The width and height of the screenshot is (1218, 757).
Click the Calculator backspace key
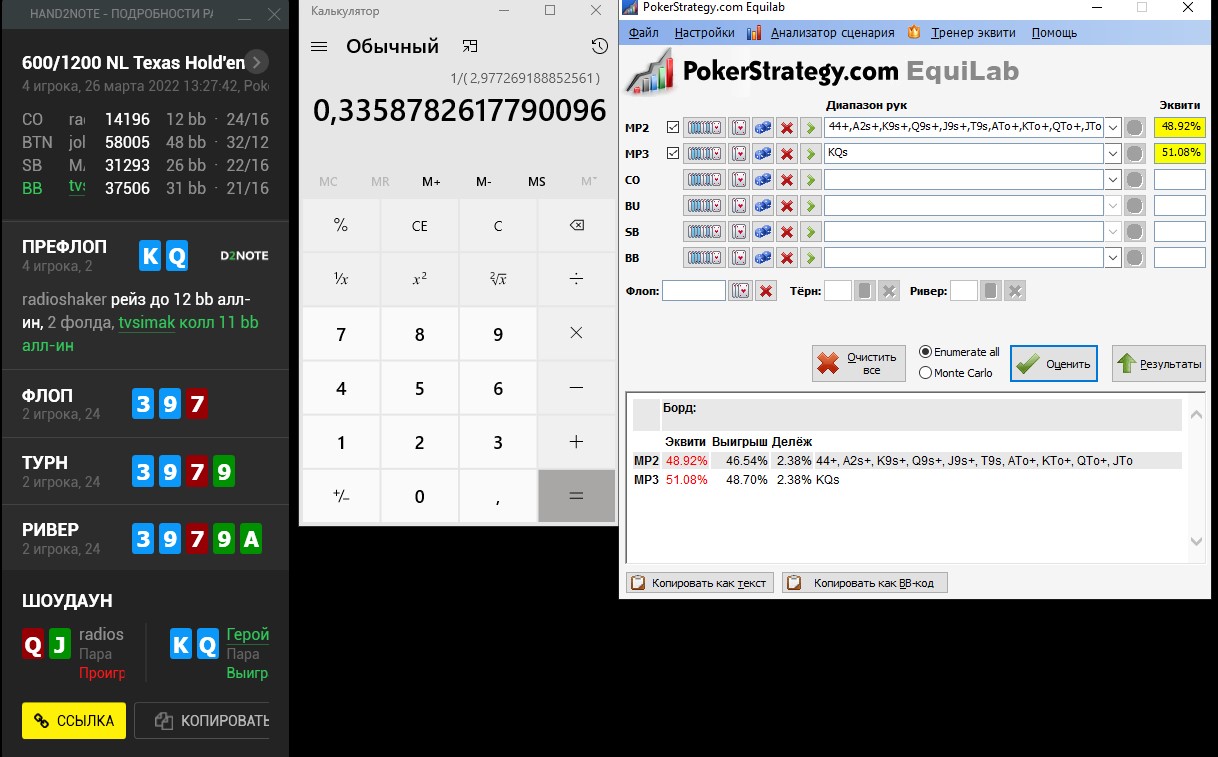(x=576, y=226)
